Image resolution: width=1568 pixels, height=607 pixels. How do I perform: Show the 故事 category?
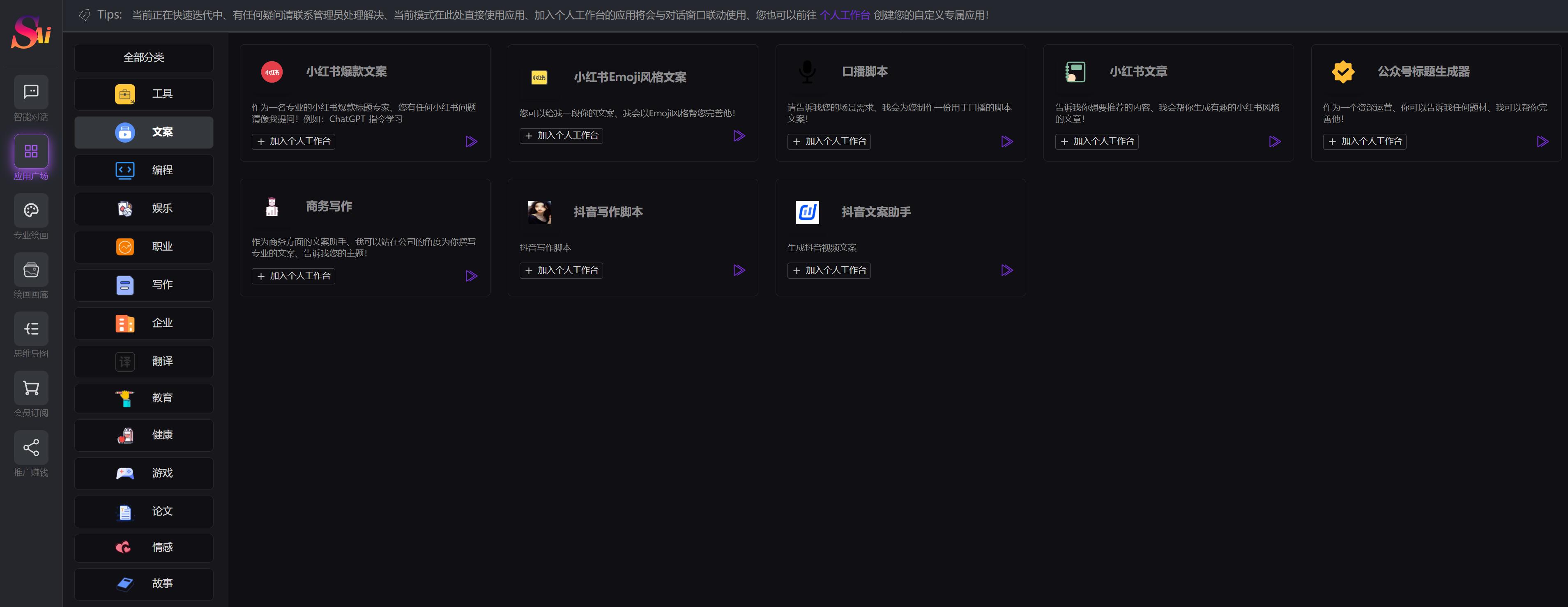(144, 584)
